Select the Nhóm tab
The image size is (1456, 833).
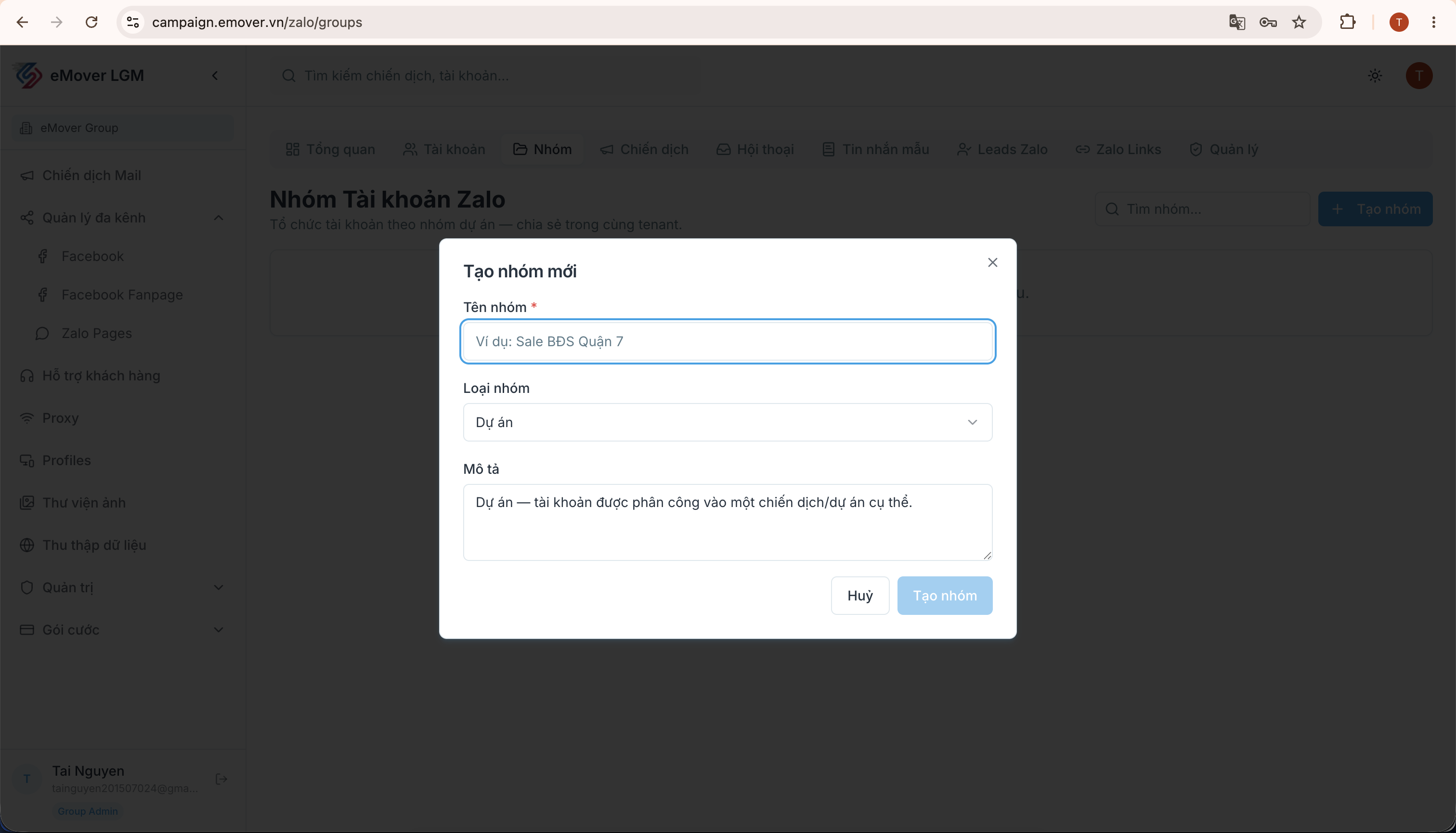[542, 149]
